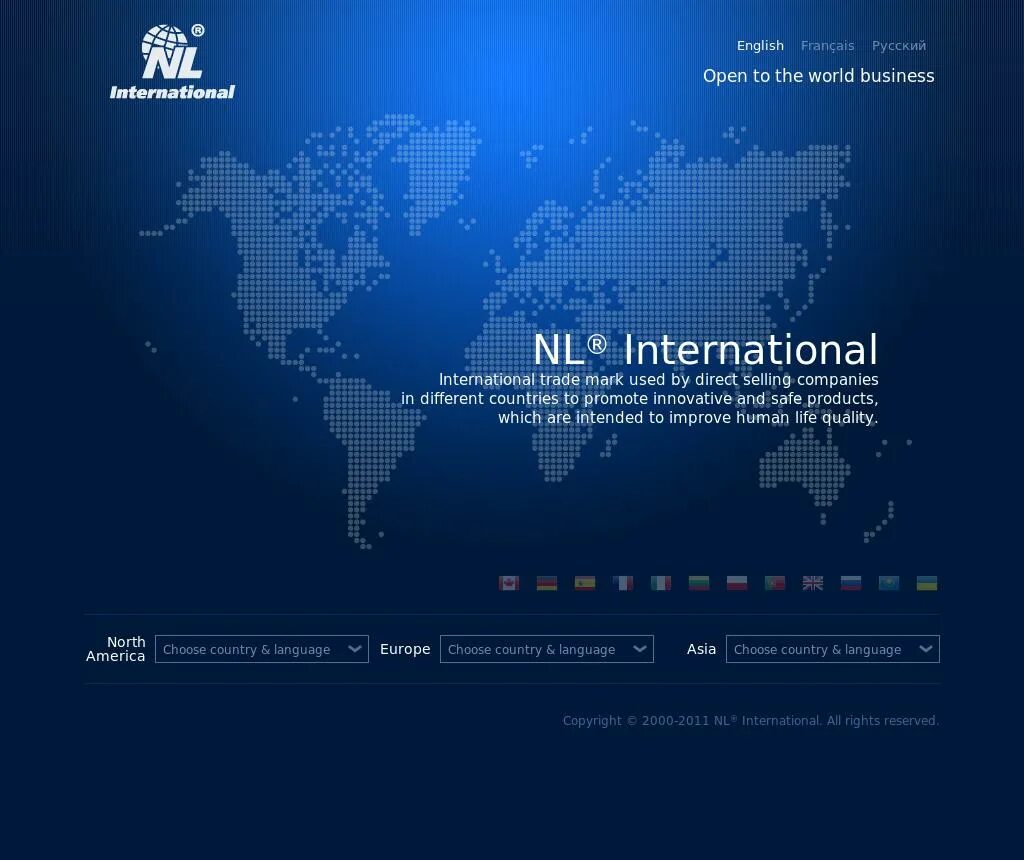This screenshot has width=1024, height=860.
Task: Click the NL International globe logo
Action: pos(172,62)
